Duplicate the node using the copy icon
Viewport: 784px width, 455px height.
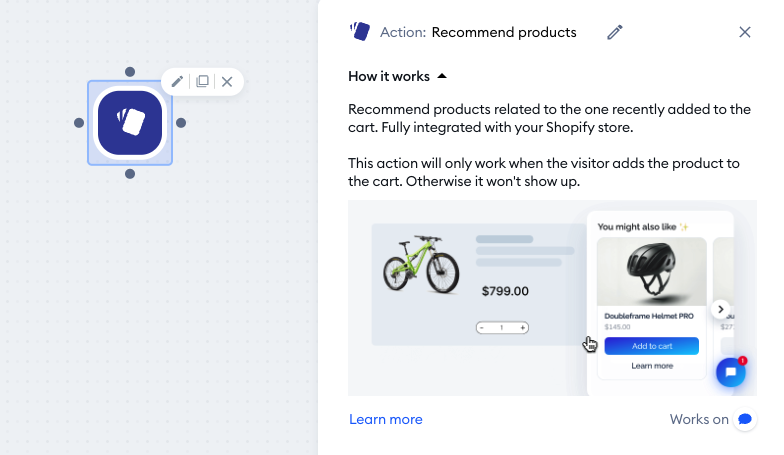[202, 82]
